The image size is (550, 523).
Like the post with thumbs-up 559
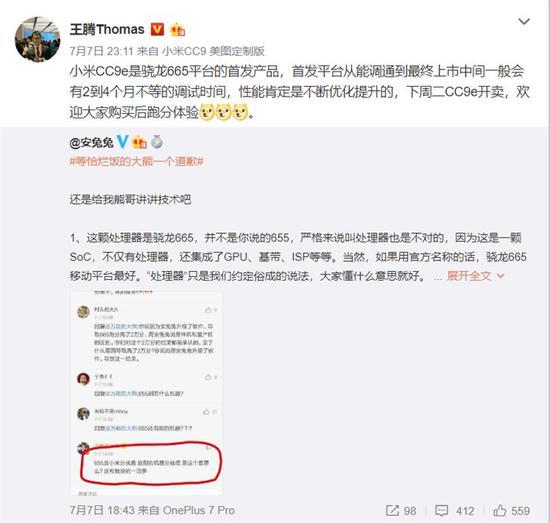pos(511,511)
